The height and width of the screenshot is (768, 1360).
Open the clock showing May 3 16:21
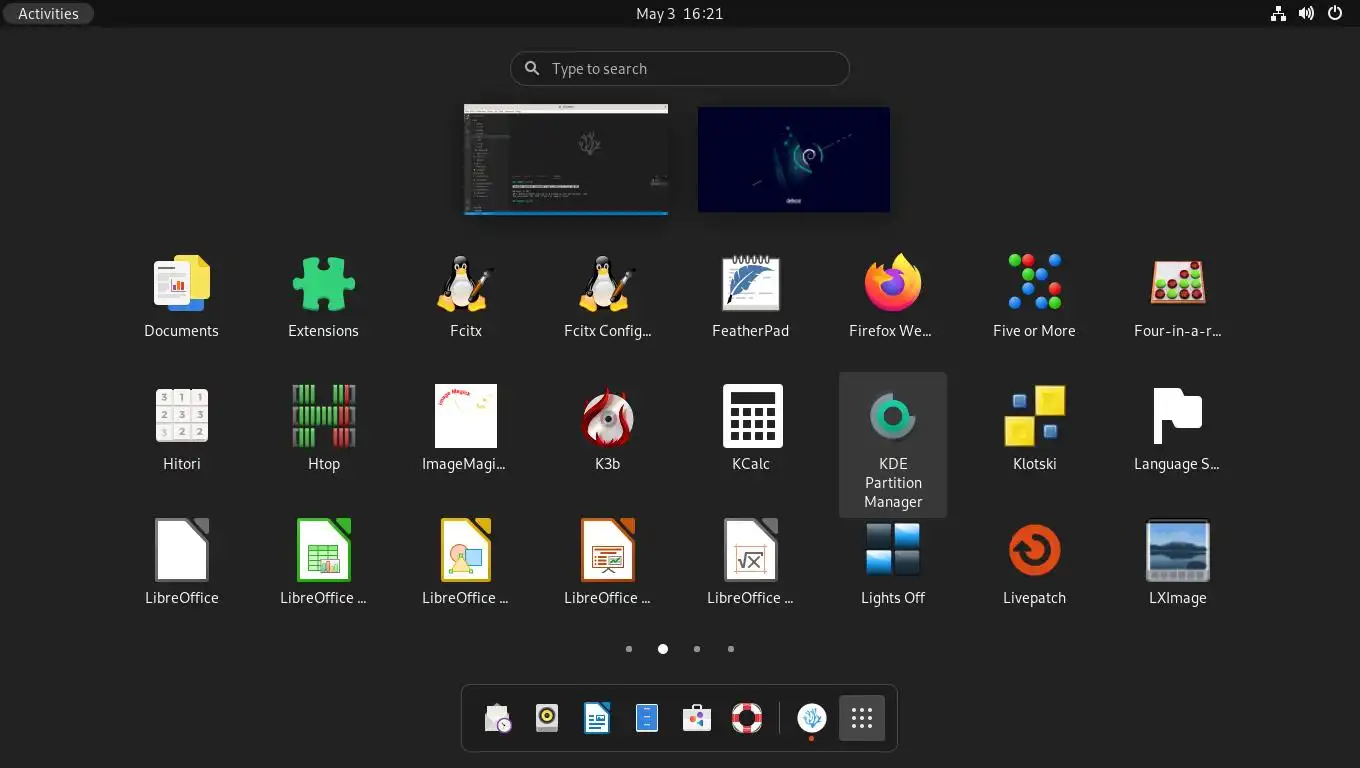click(680, 14)
